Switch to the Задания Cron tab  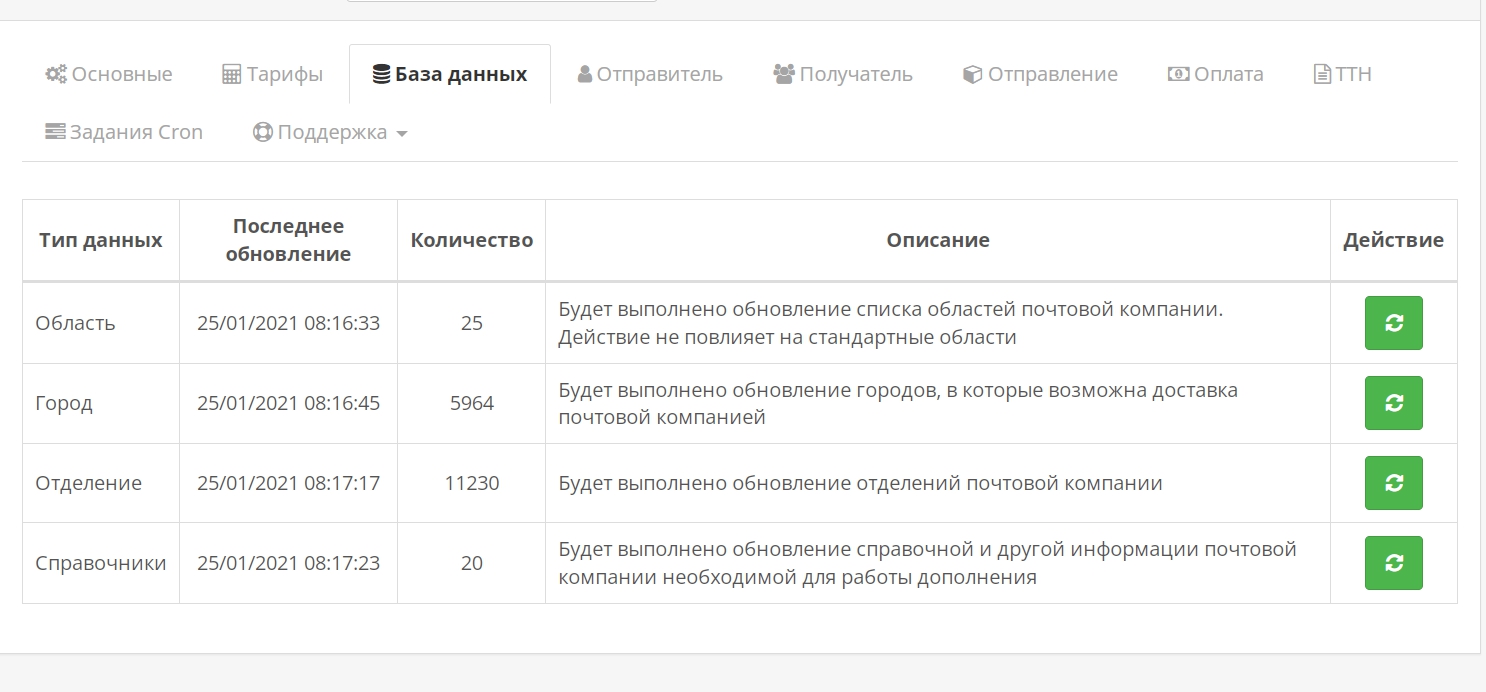(124, 133)
